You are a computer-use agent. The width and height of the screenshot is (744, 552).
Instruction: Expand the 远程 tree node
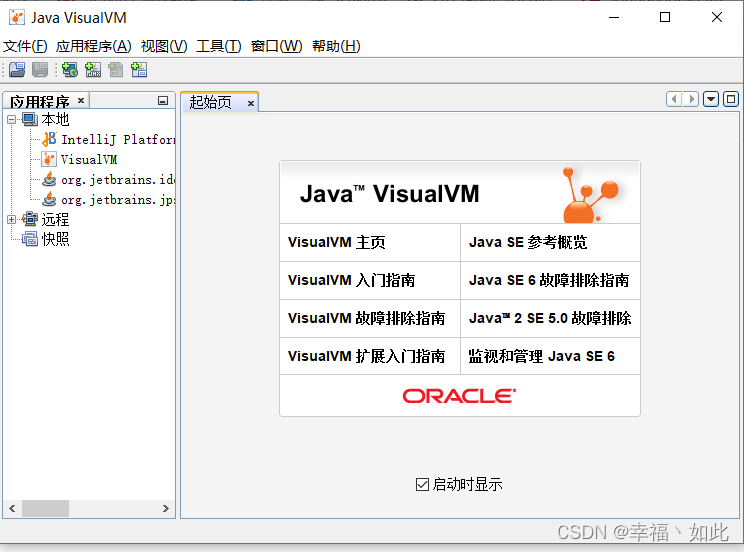(x=12, y=219)
